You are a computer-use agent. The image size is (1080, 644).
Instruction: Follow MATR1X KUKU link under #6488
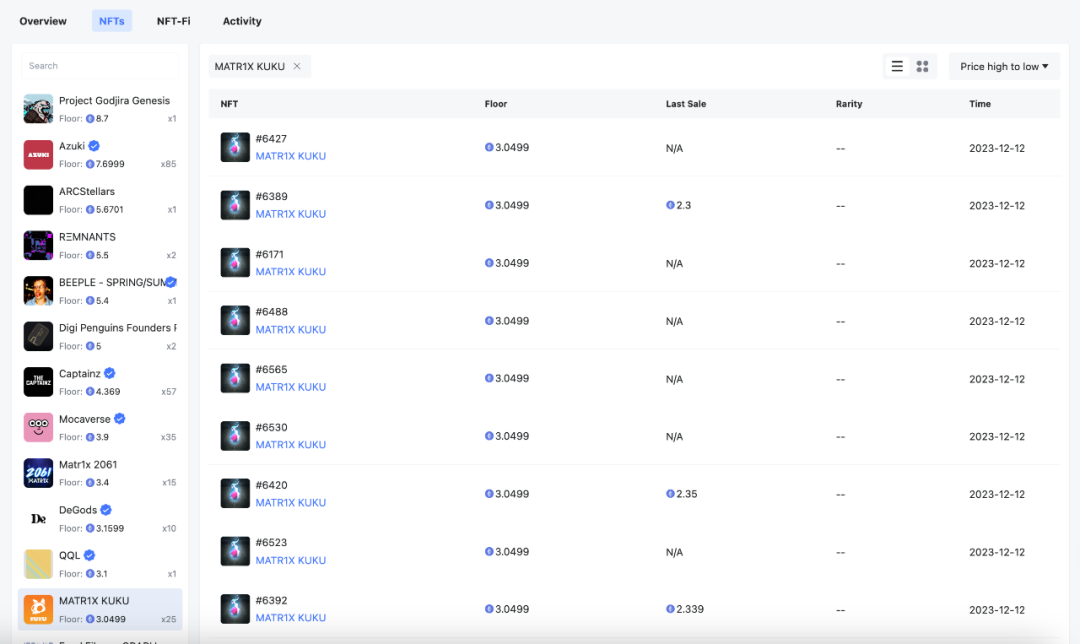pos(291,330)
